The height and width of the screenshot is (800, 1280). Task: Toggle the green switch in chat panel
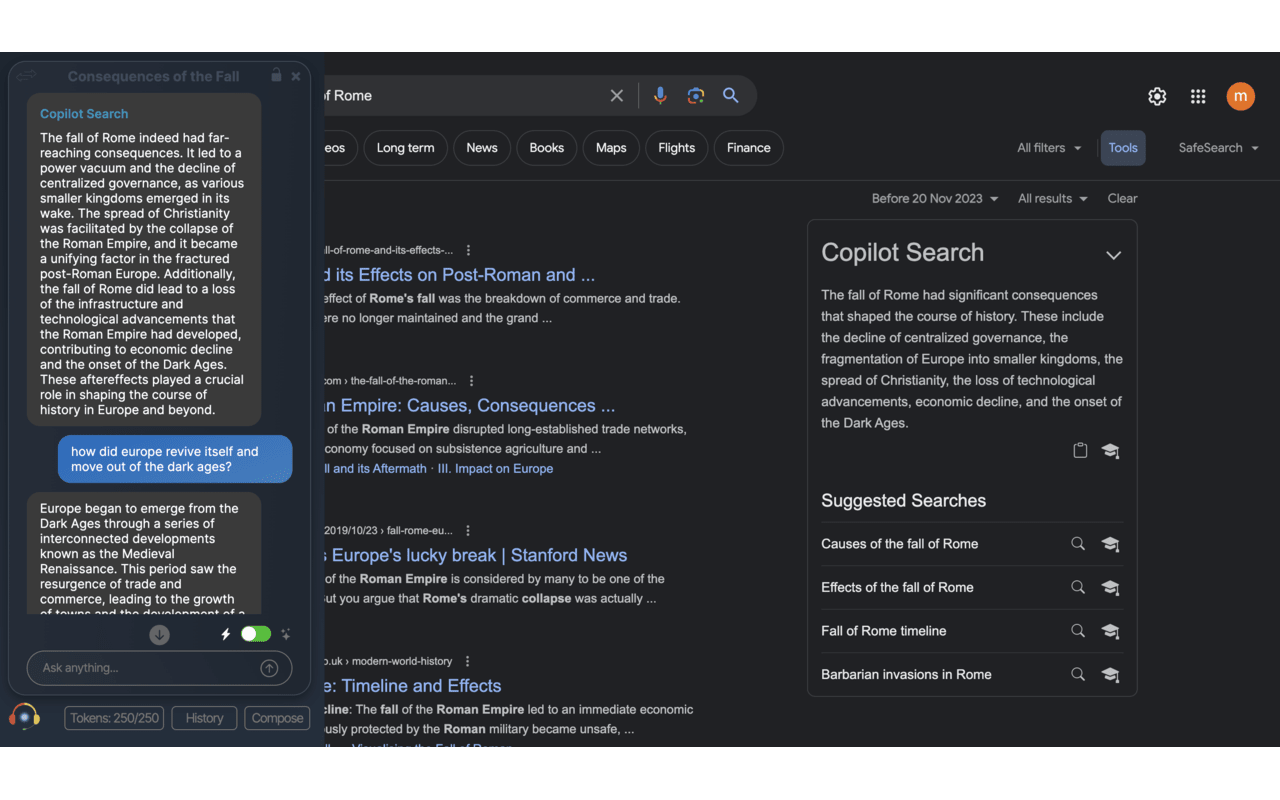coord(256,634)
